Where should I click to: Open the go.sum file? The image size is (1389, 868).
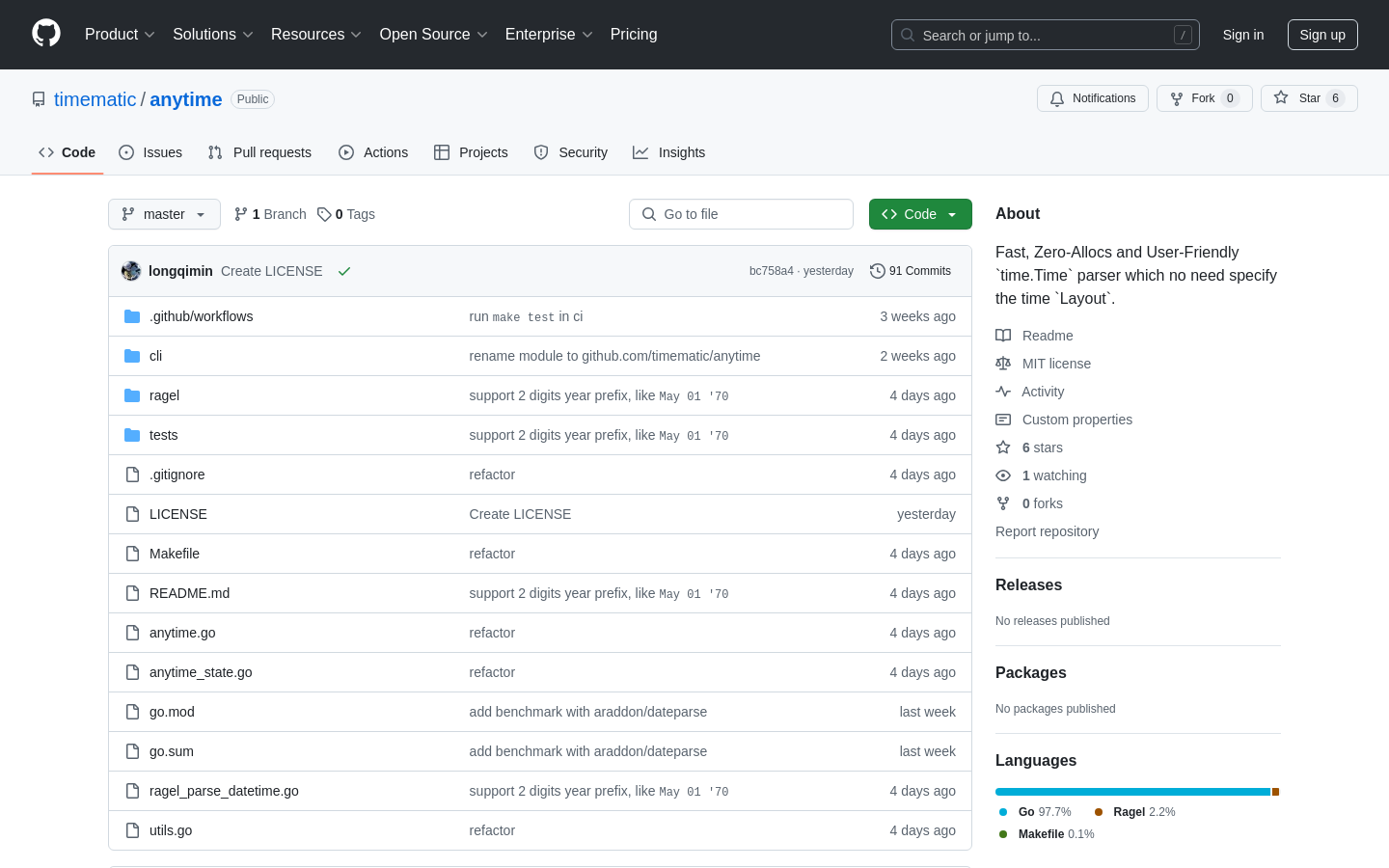point(172,751)
